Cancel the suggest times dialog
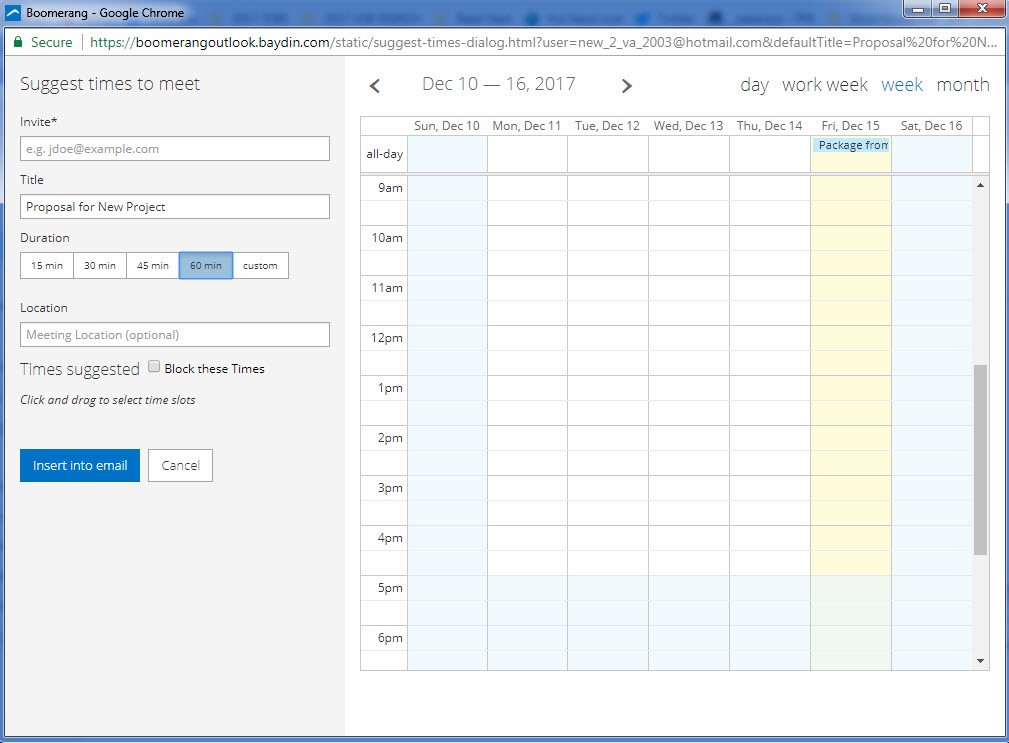Screen dimensions: 1009x743 [x=180, y=465]
